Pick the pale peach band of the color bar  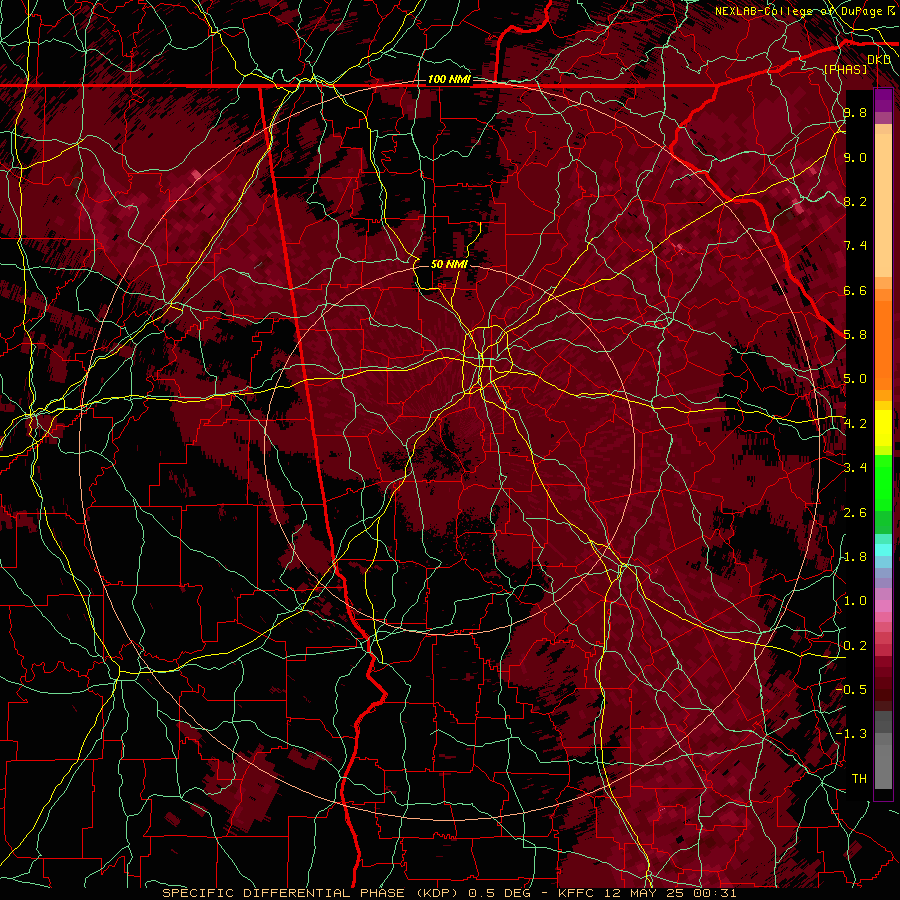pos(883,207)
